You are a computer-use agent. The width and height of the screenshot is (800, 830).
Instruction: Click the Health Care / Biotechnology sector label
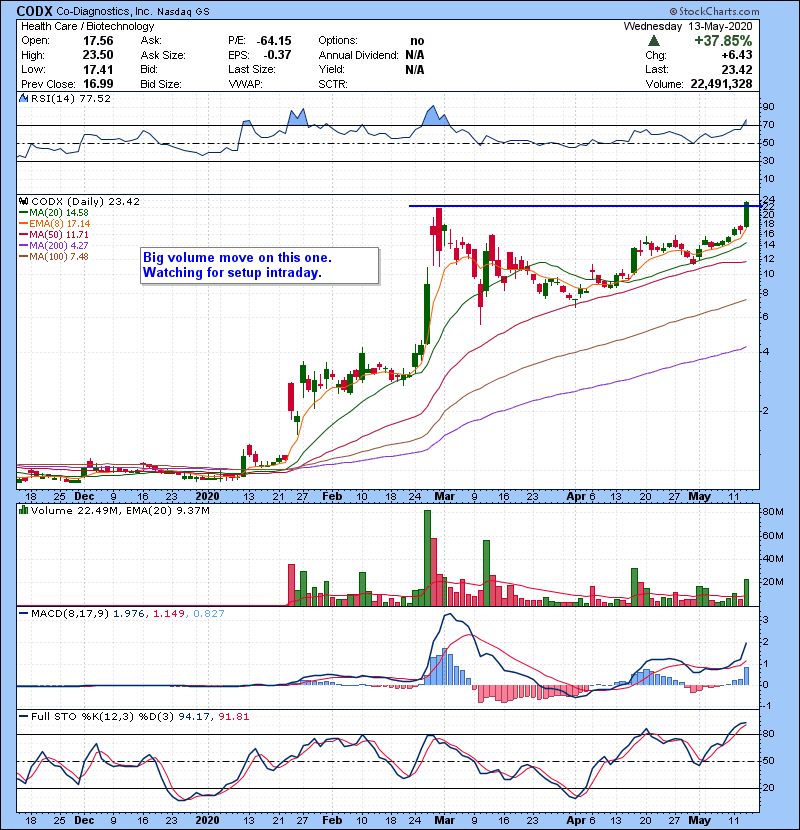pyautogui.click(x=87, y=26)
